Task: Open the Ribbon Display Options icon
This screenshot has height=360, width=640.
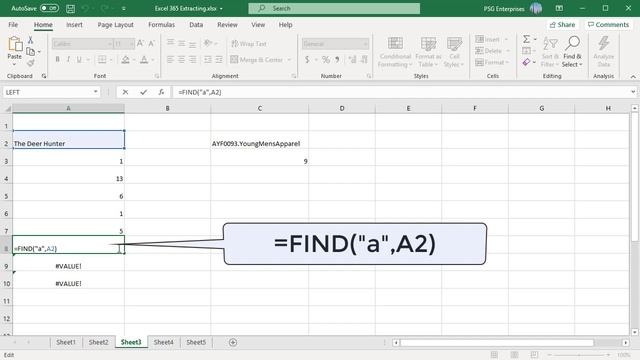Action: [559, 8]
